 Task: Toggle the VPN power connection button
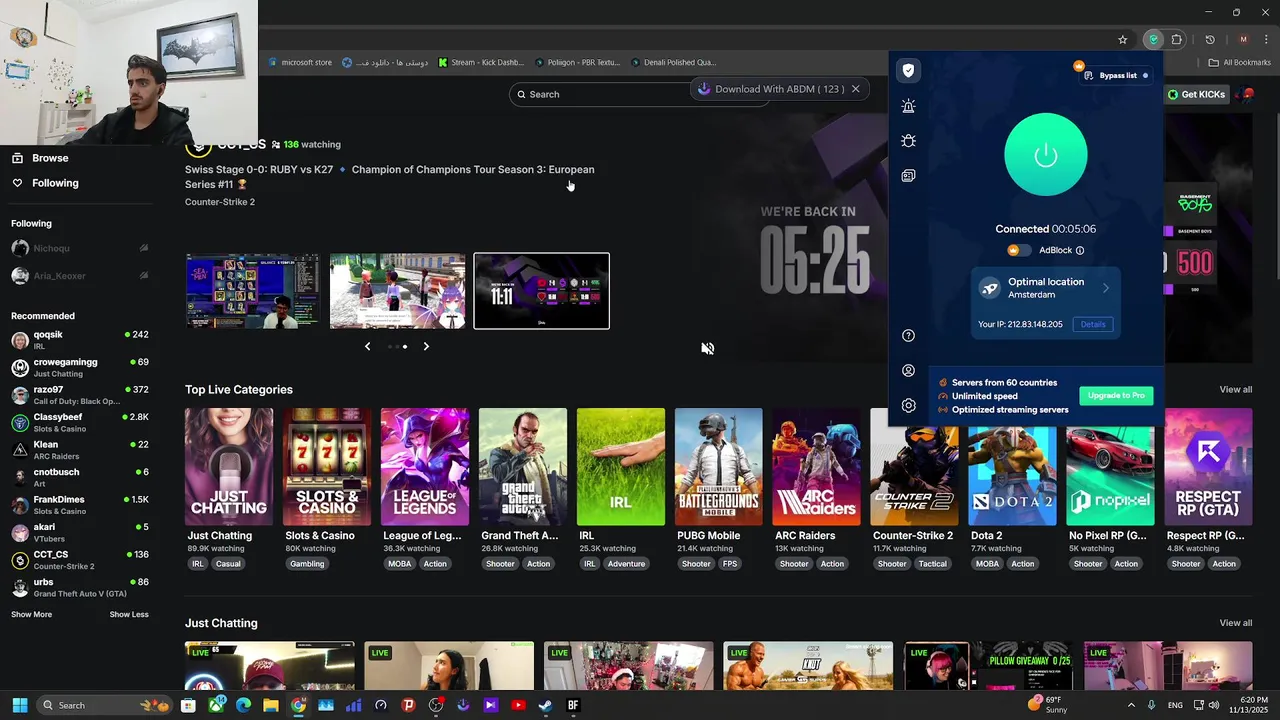[1045, 155]
